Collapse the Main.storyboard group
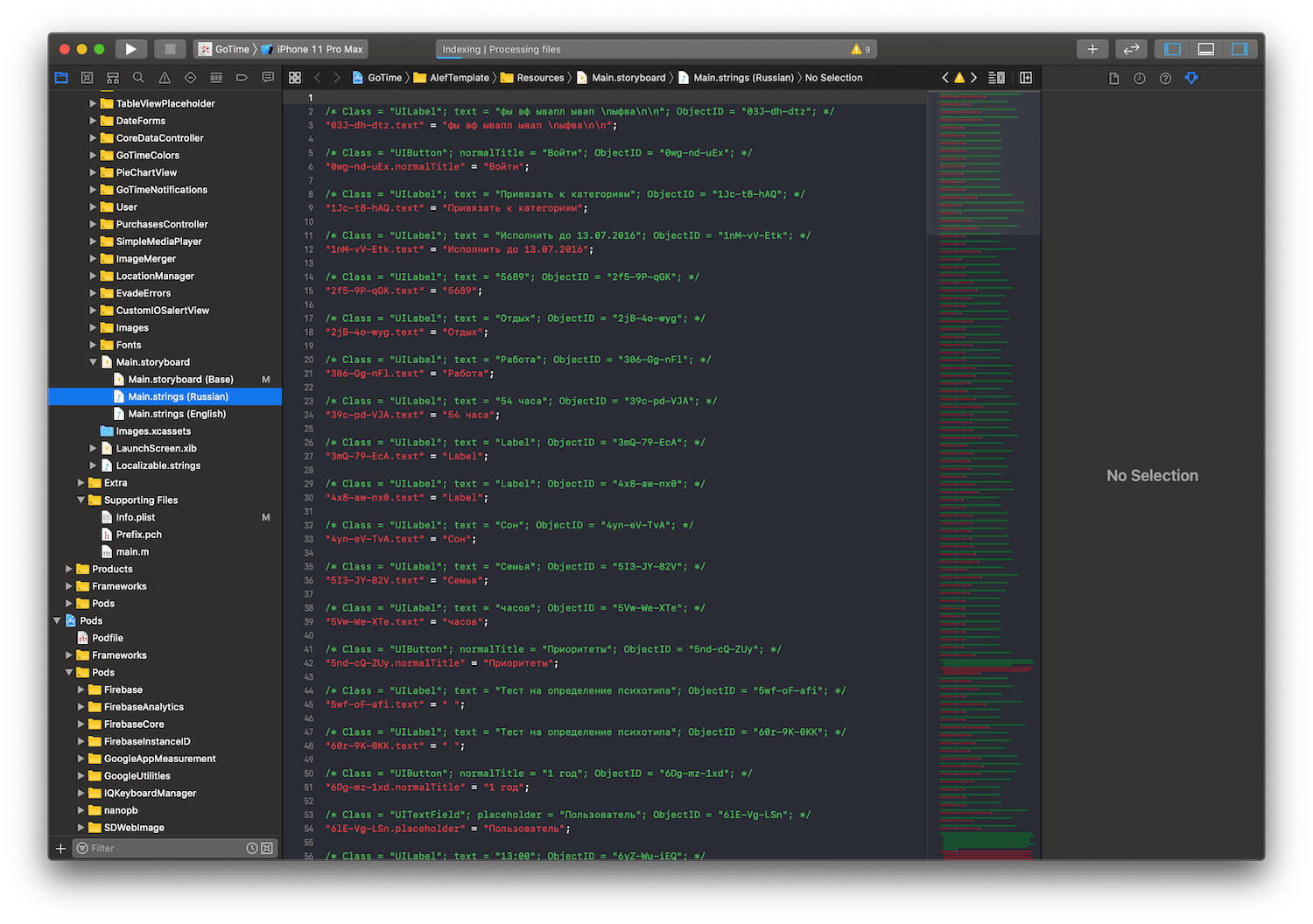The height and width of the screenshot is (924, 1313). pos(94,362)
